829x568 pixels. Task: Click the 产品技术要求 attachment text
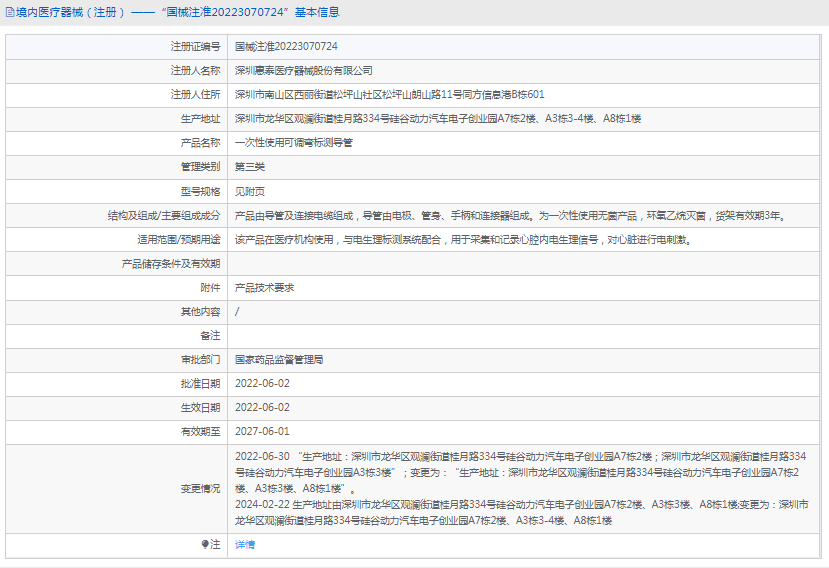[264, 288]
